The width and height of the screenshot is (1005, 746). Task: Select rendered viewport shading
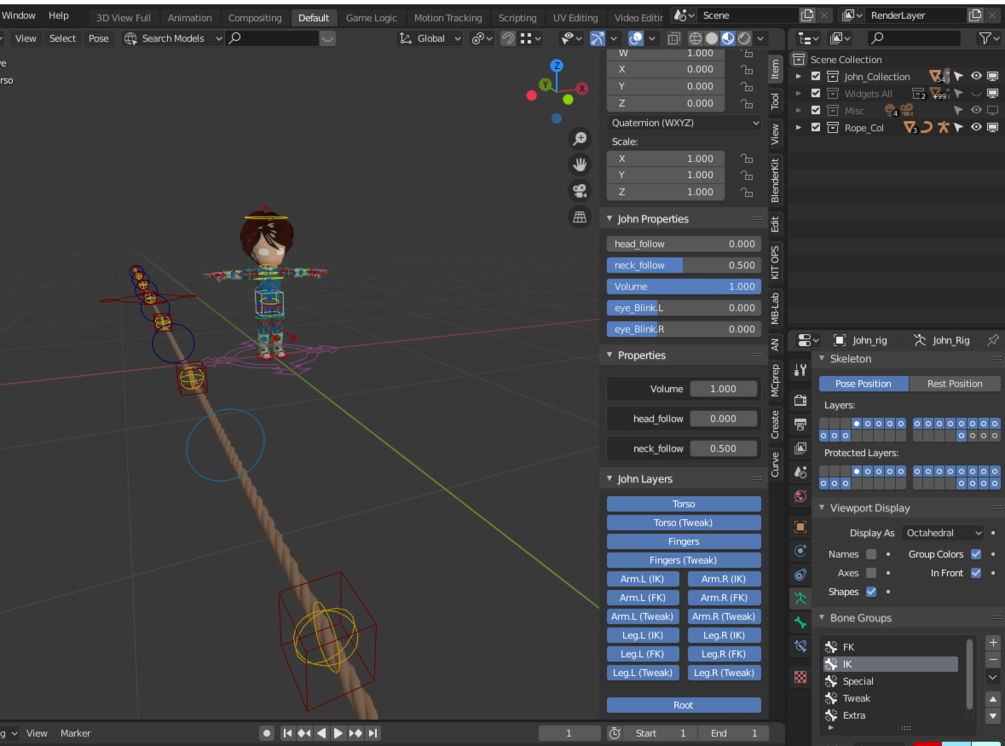744,38
